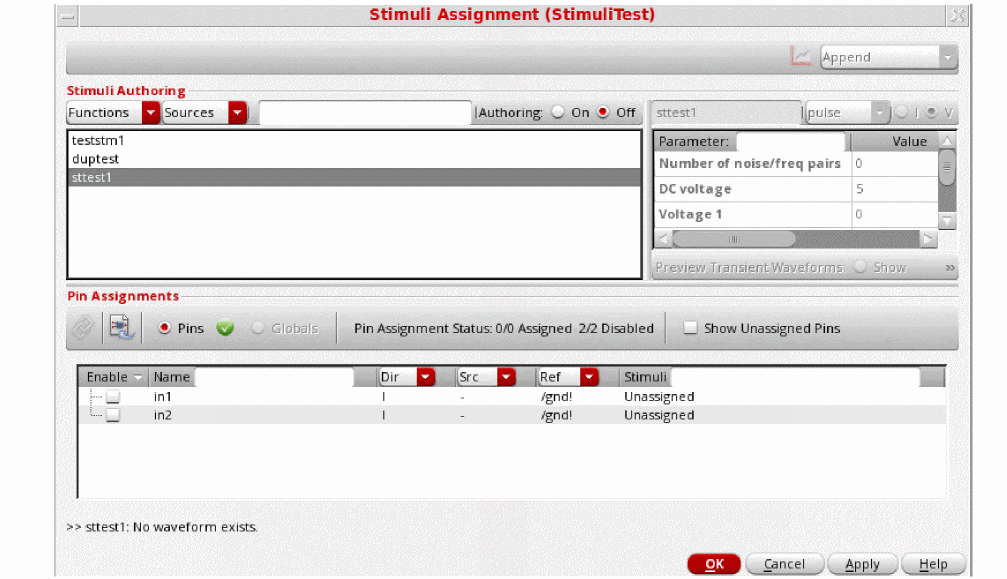Open the Src column filter dropdown

tap(507, 377)
